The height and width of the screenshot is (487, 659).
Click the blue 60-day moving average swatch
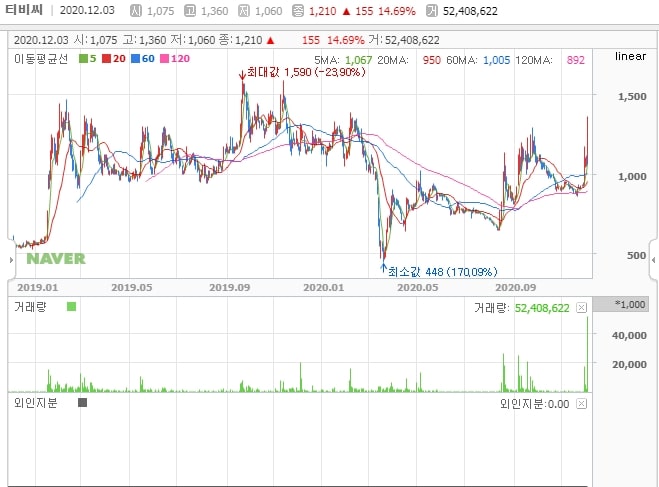(x=135, y=59)
